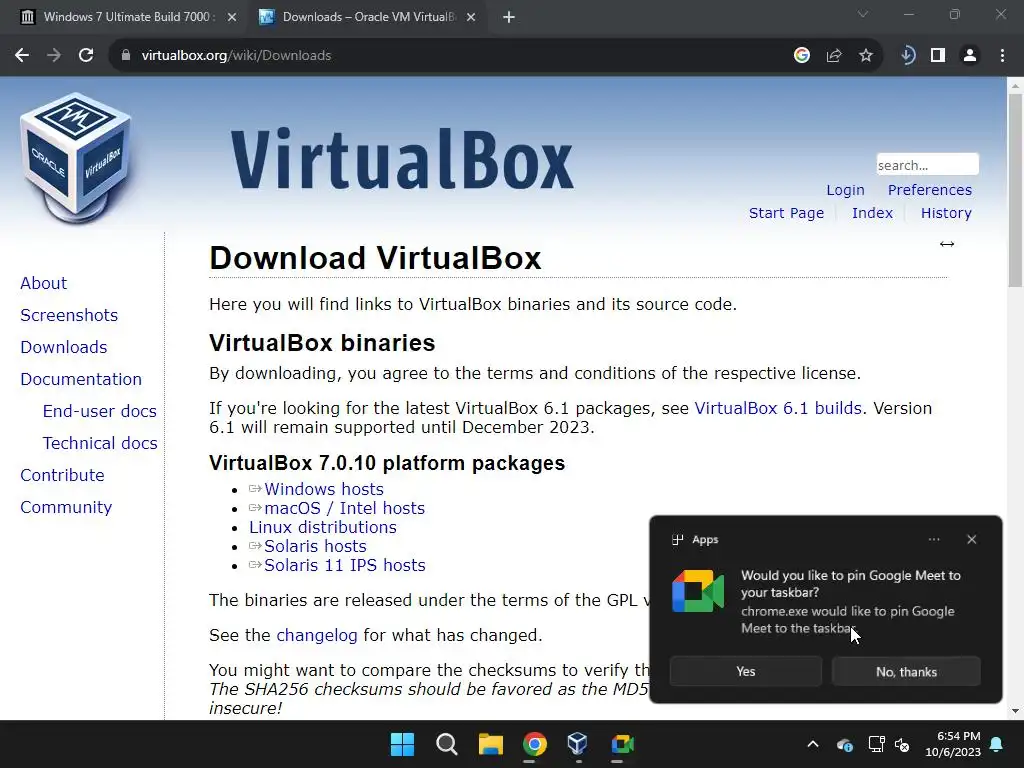Open the share page icon
Image resolution: width=1024 pixels, height=768 pixels.
pos(834,56)
